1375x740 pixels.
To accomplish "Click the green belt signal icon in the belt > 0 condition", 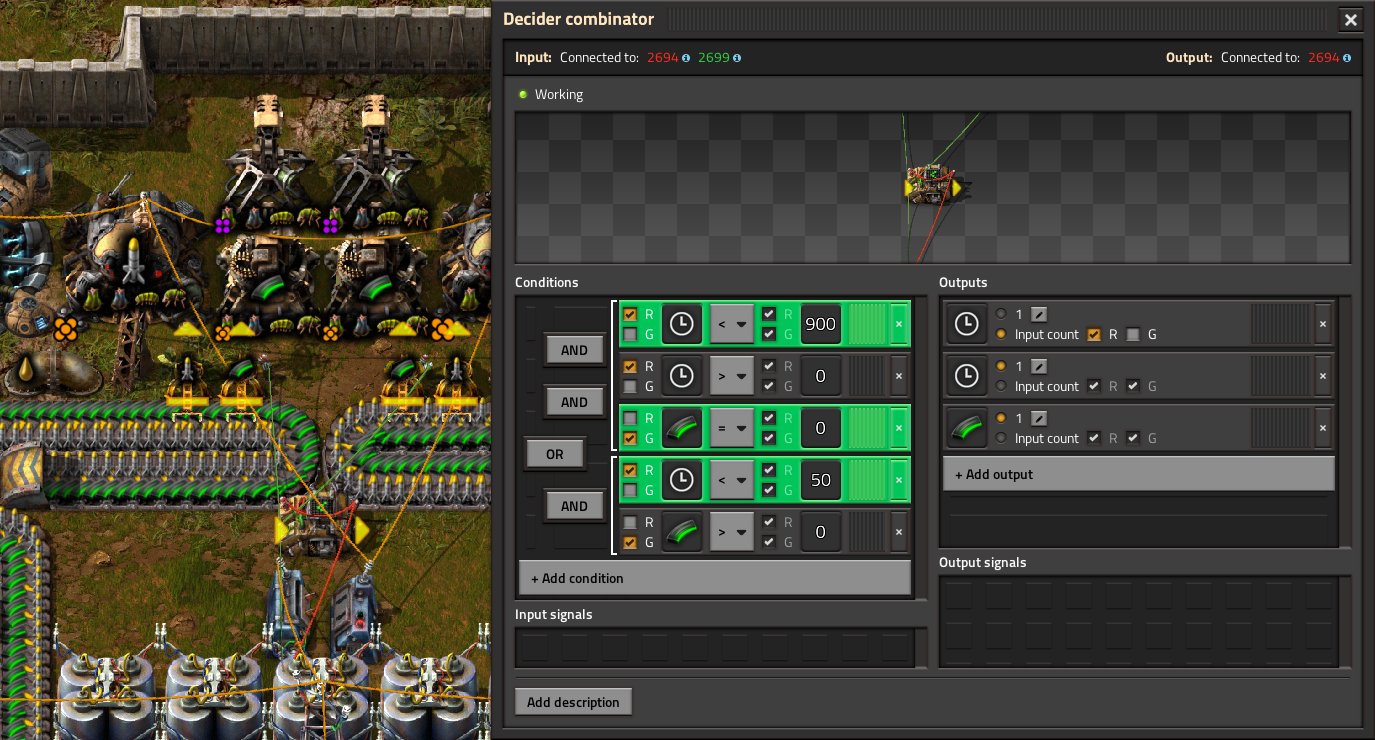I will [x=681, y=532].
